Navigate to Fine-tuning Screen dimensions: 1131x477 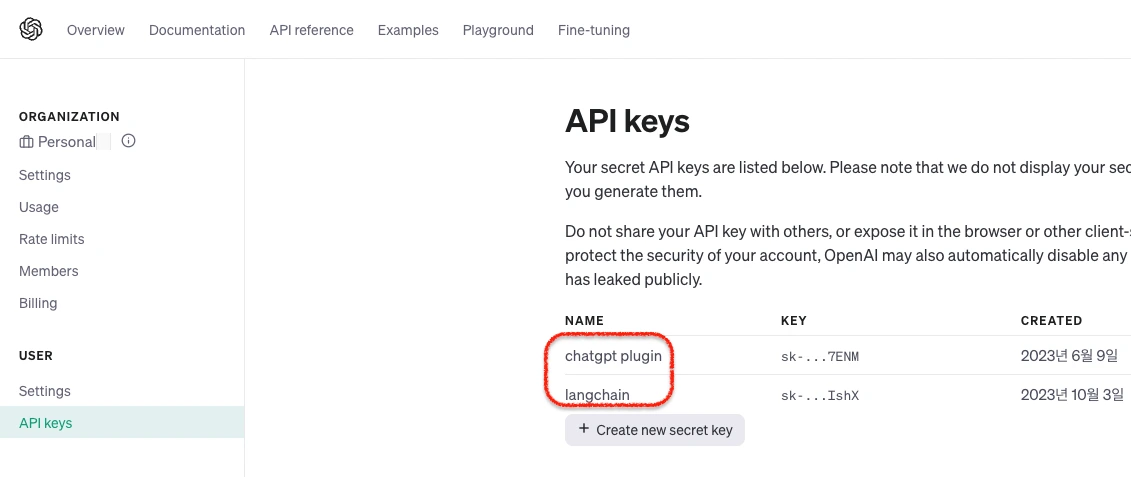click(x=594, y=30)
